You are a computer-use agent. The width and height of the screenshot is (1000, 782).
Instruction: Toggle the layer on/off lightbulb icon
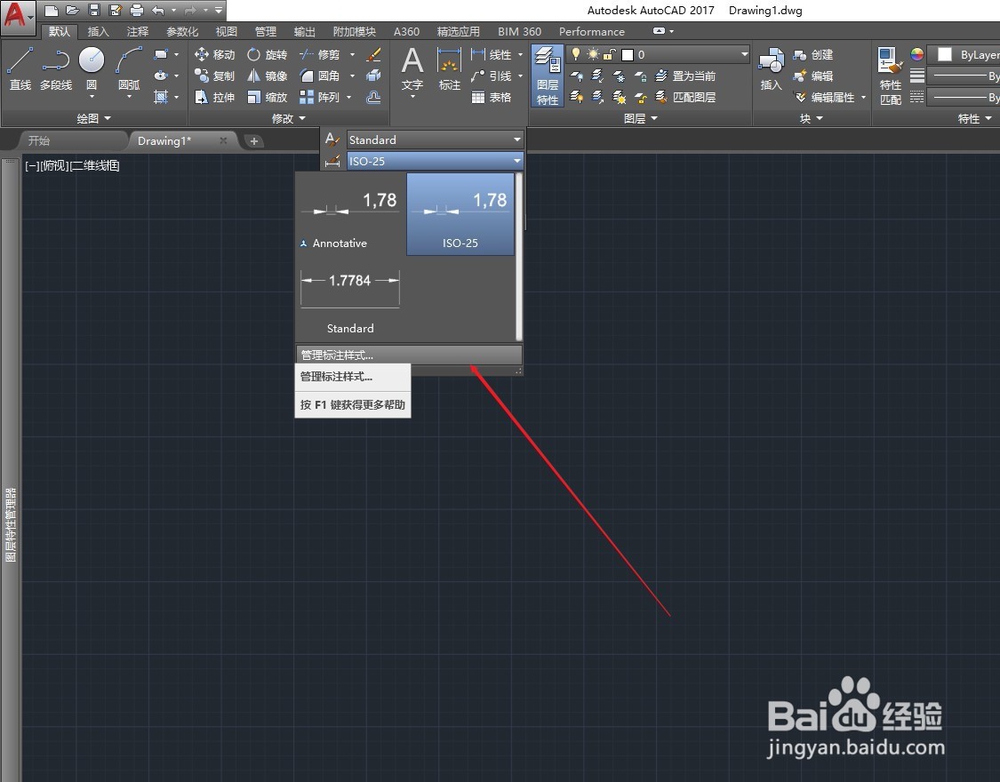click(x=576, y=54)
